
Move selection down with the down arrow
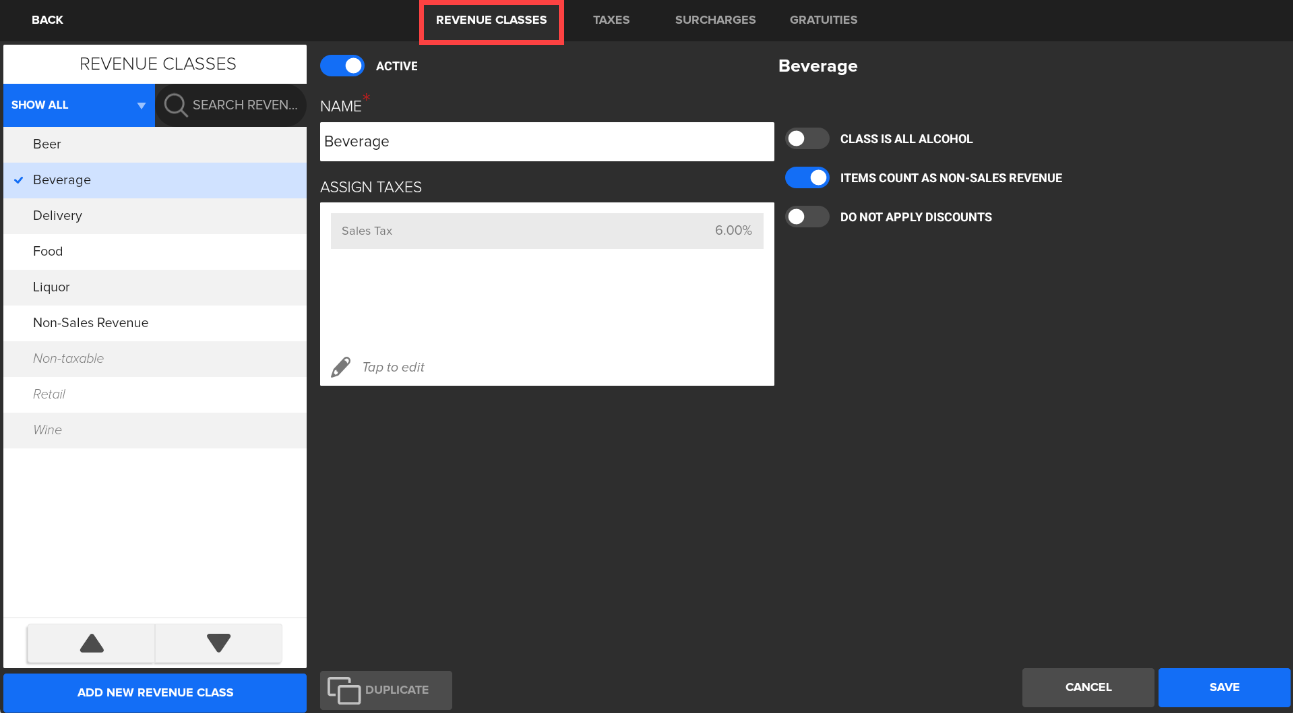coord(219,643)
